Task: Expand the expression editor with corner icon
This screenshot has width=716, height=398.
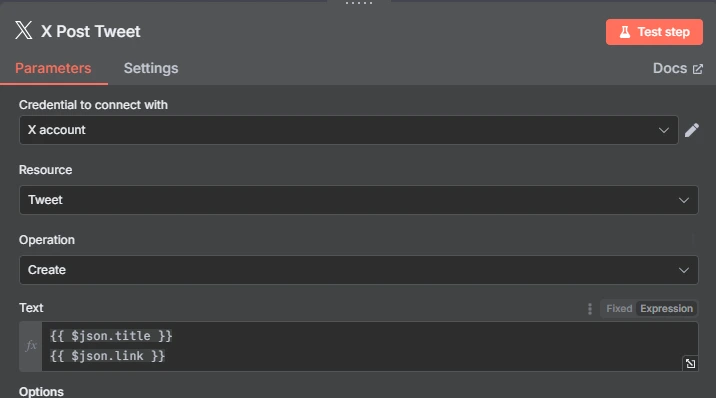Action: (690, 363)
